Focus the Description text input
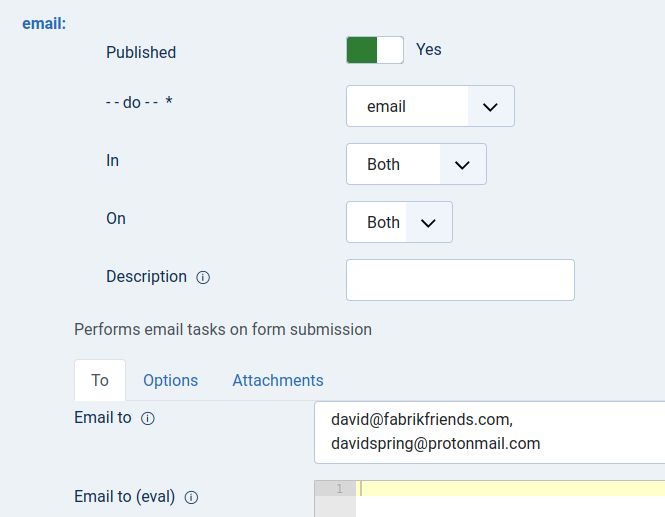 (460, 280)
